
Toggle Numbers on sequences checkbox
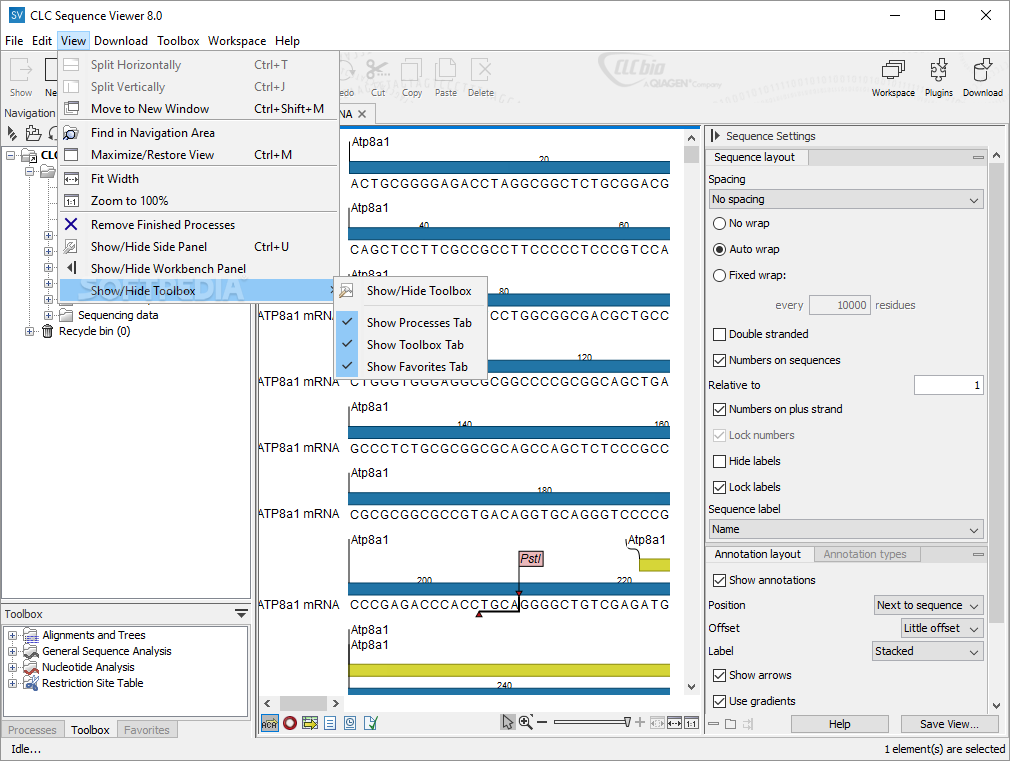719,360
